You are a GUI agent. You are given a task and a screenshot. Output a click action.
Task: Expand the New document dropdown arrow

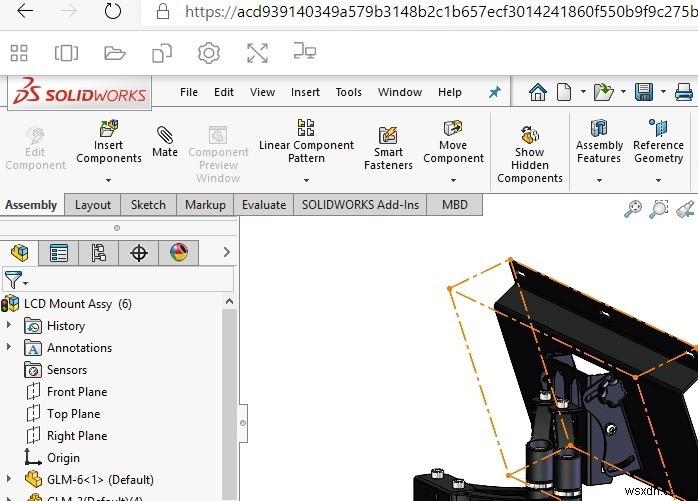(583, 92)
